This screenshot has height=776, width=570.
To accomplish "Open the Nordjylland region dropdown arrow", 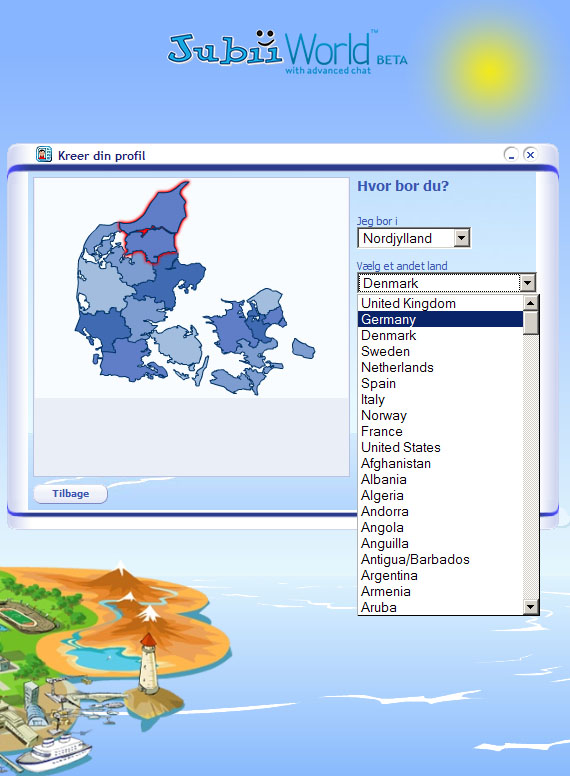I will [461, 238].
